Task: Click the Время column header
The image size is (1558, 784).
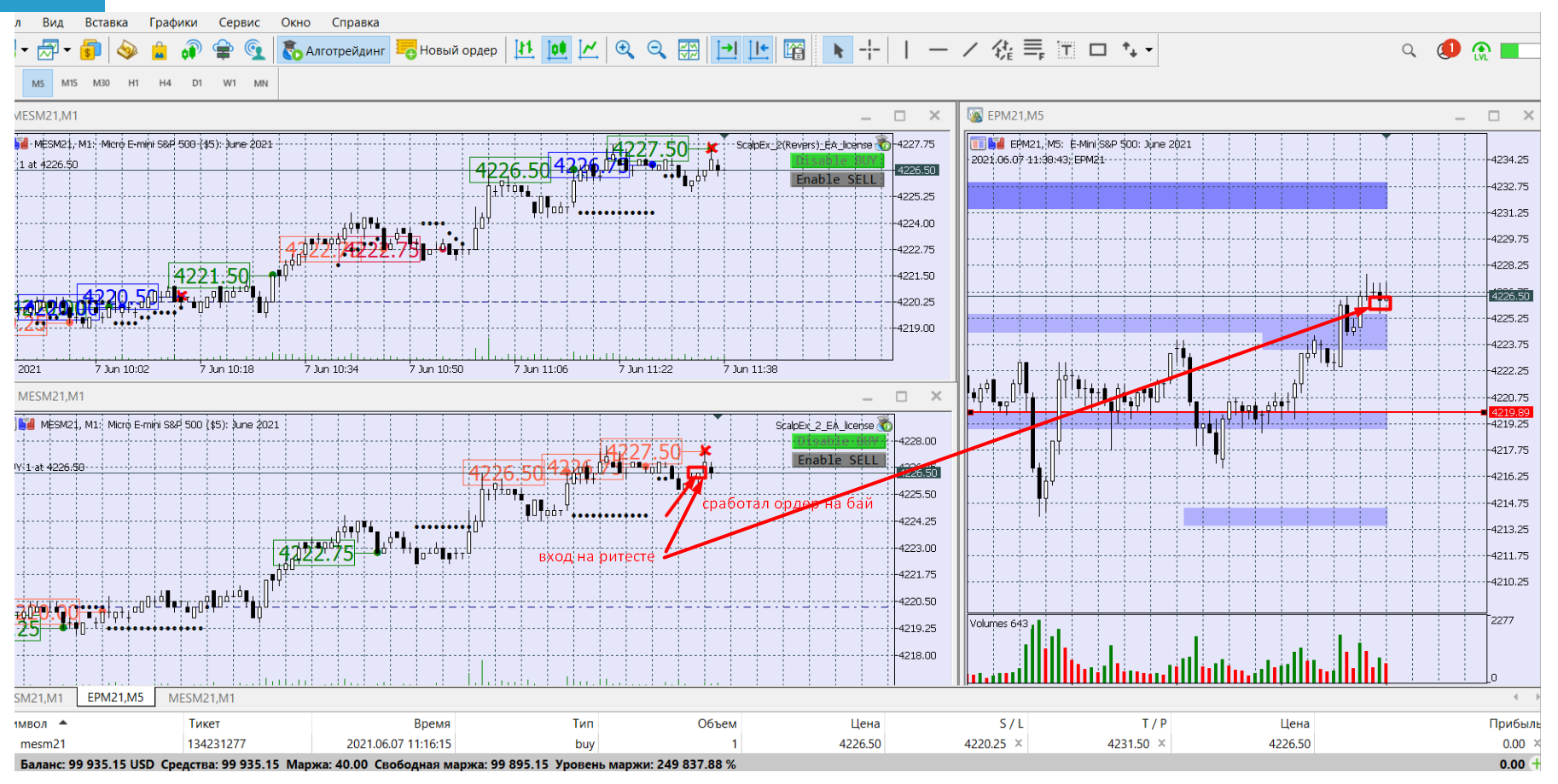Action: (x=432, y=723)
